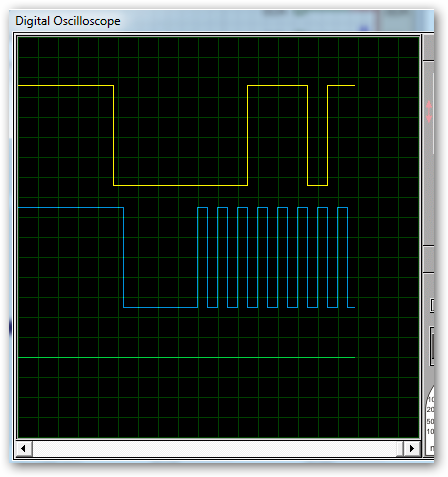Click the yellow trace's falling edge
448x477 pixels.
[114, 135]
